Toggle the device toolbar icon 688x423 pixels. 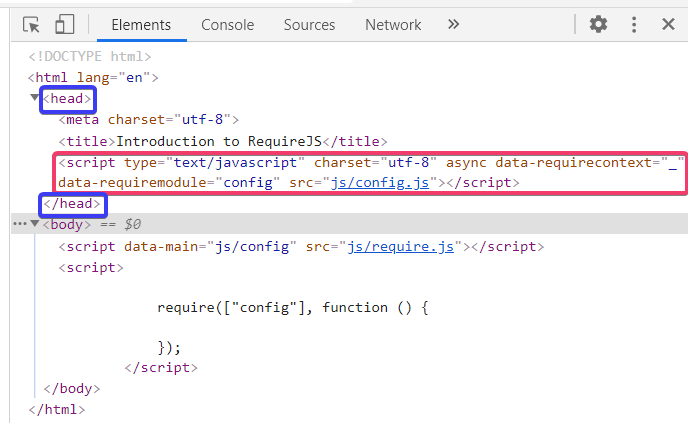[x=65, y=25]
